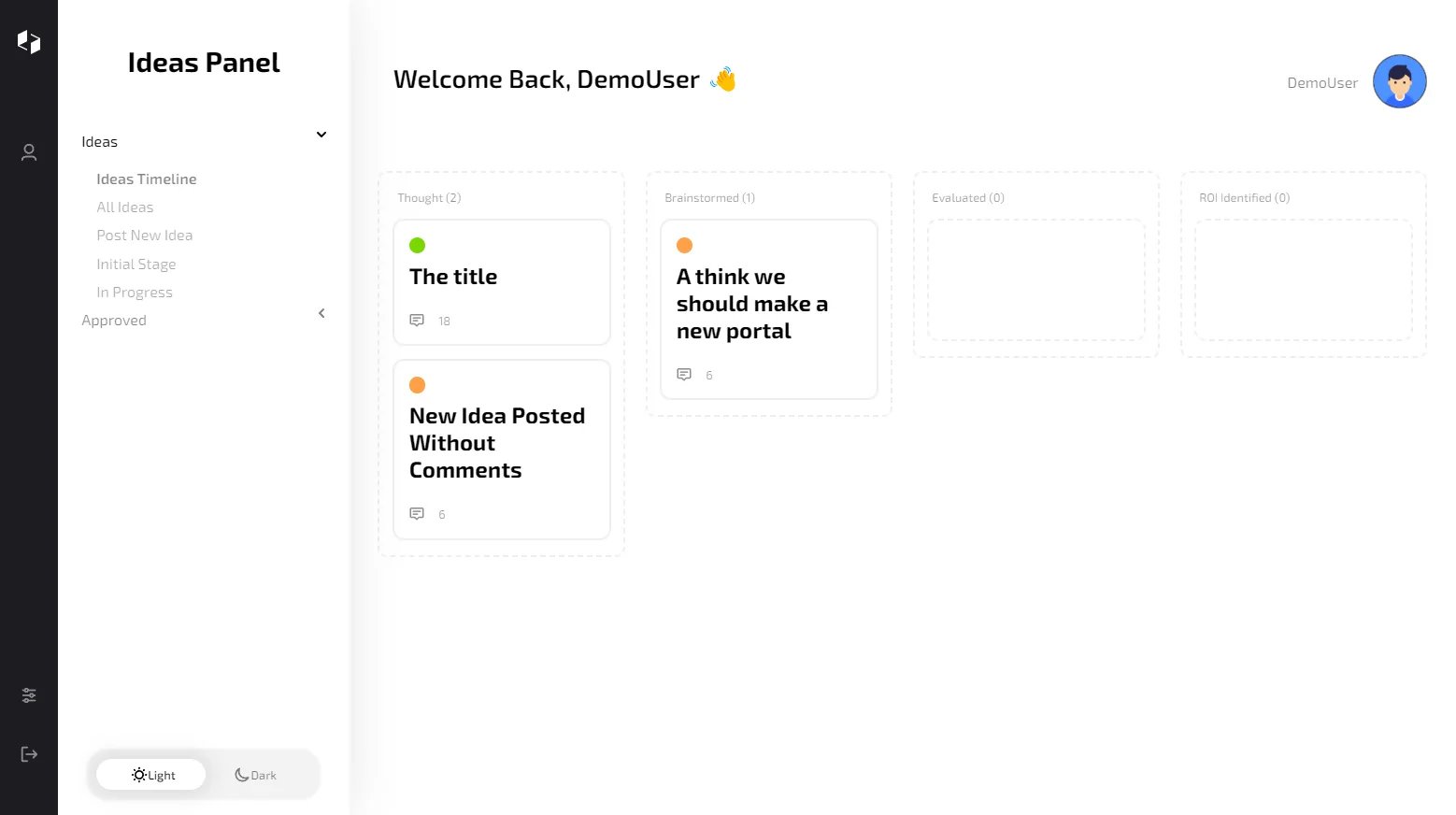Viewport: 1456px width, 815px height.
Task: Select the settings sliders icon in the sidebar
Action: (28, 695)
